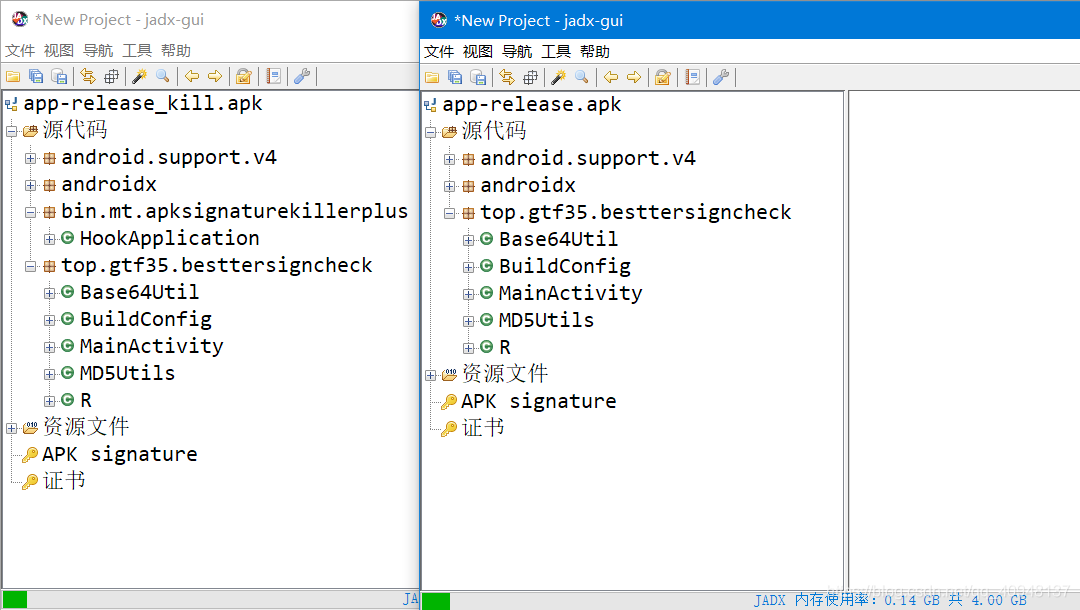Open preferences wrench in right window toolbar
1080x610 pixels.
(721, 77)
